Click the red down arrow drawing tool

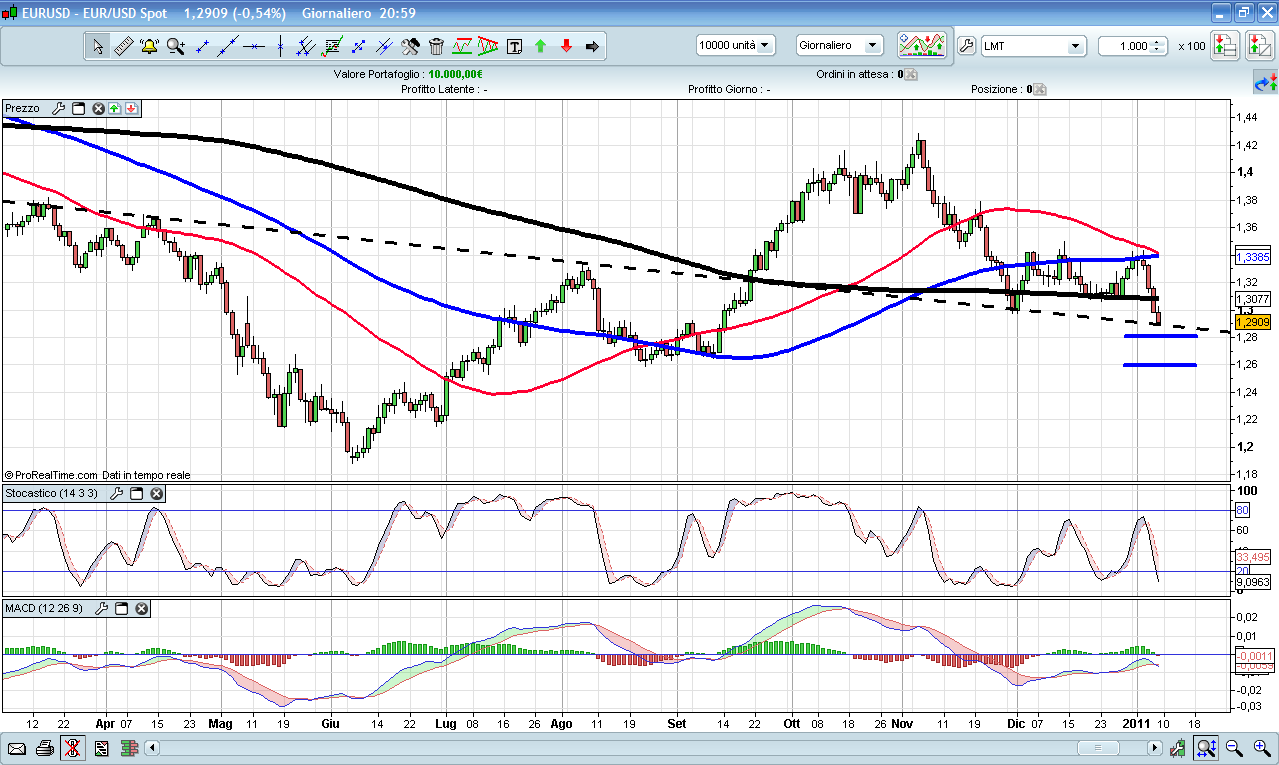tap(566, 46)
